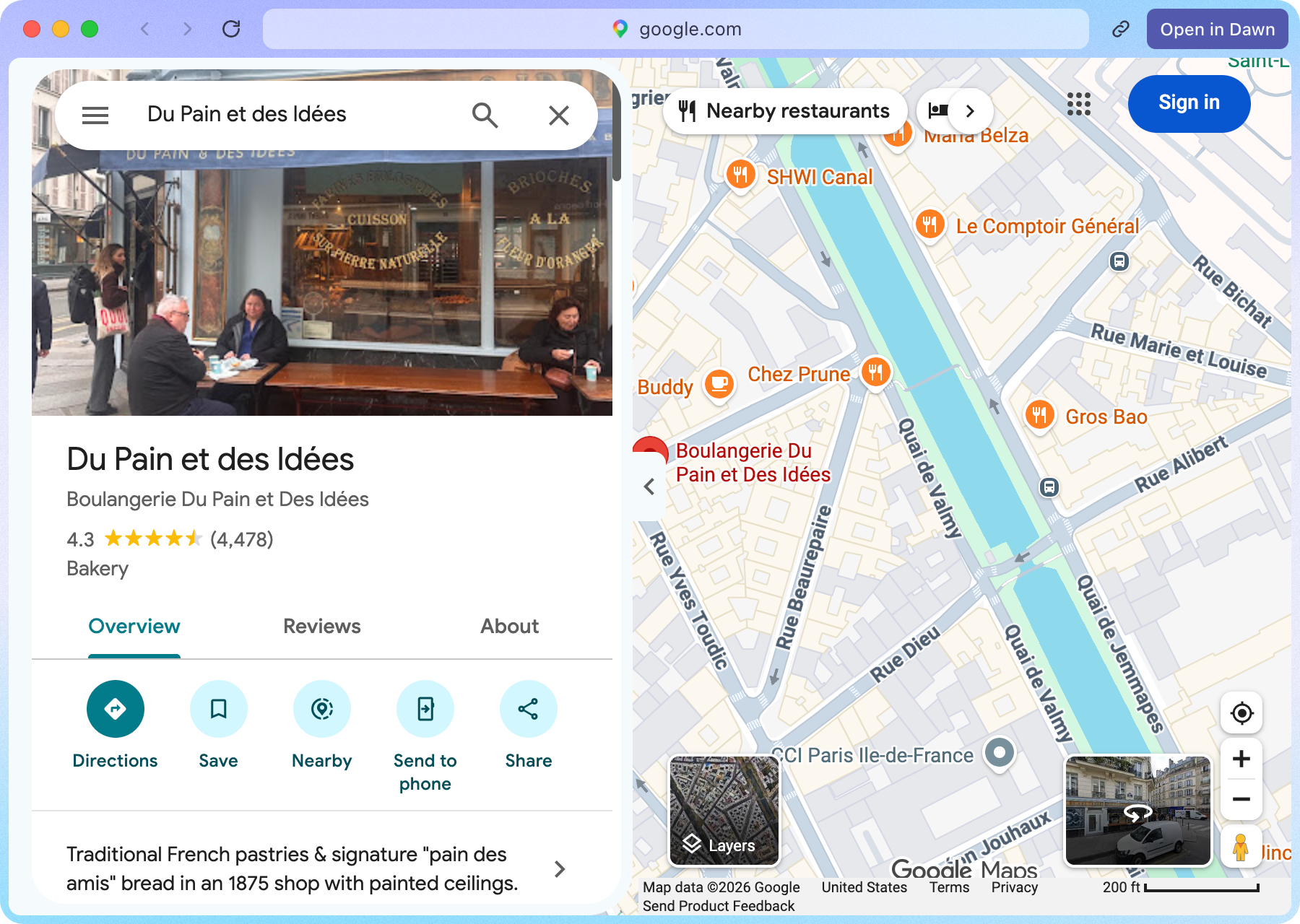
Task: Switch to the Overview tab
Action: point(134,627)
